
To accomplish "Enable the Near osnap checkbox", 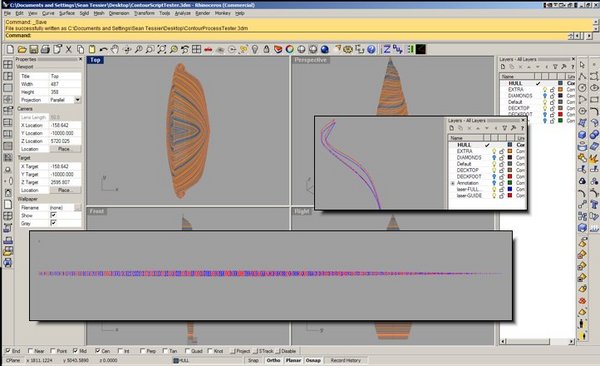I will pos(31,351).
